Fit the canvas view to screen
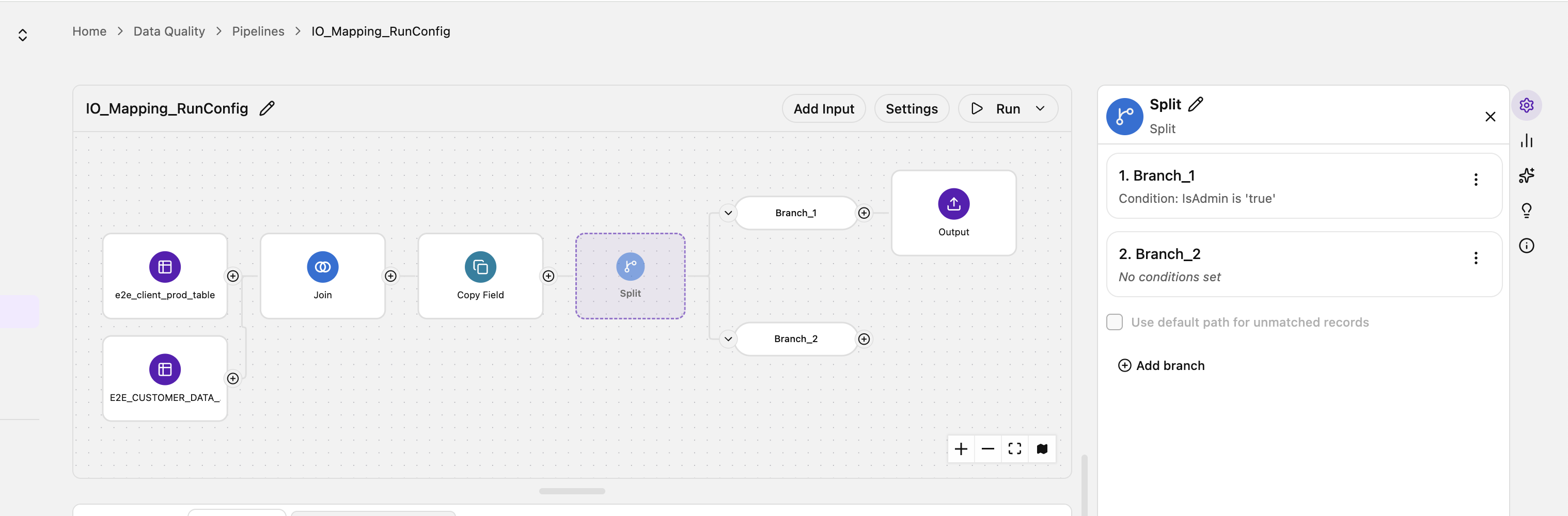The width and height of the screenshot is (1568, 516). (x=1014, y=449)
